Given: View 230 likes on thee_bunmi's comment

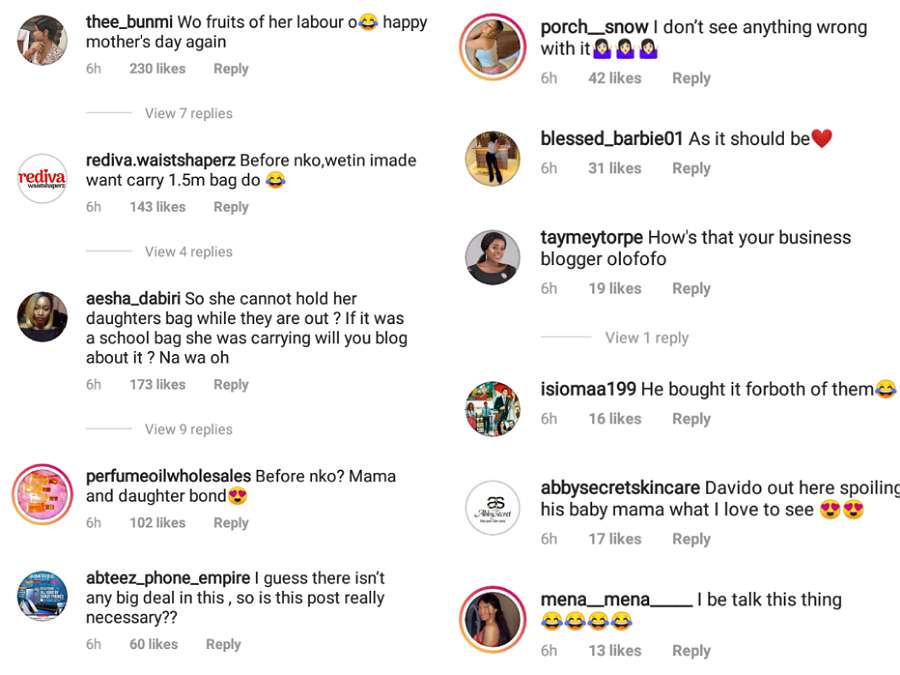Looking at the screenshot, I should (x=157, y=69).
